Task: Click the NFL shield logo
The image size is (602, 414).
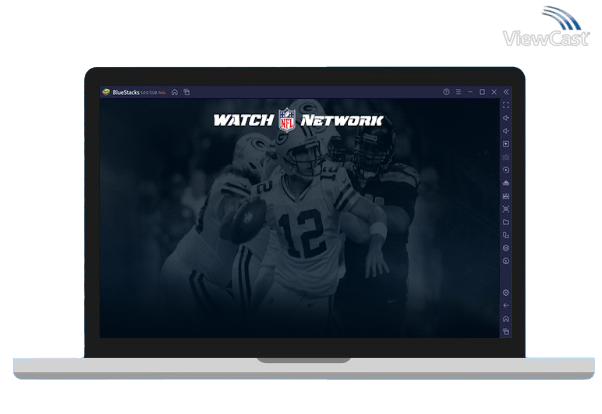Action: click(x=287, y=120)
